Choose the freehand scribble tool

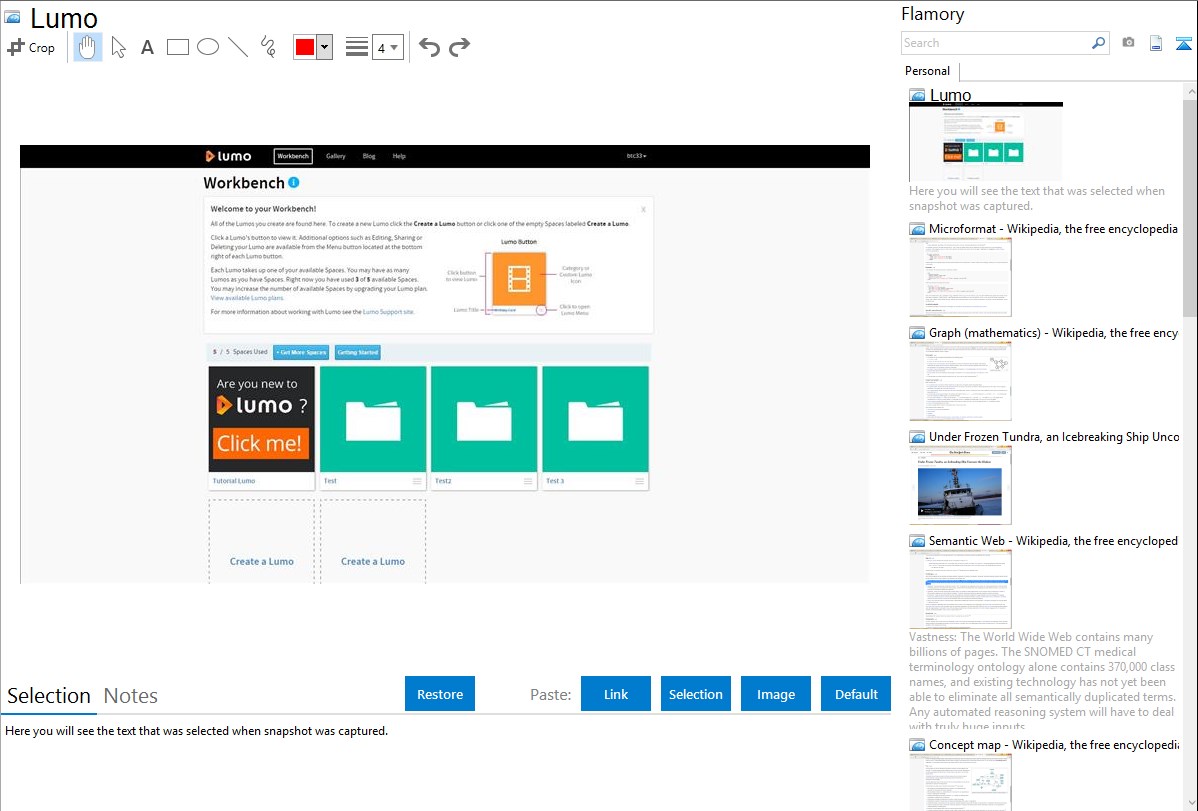click(268, 47)
